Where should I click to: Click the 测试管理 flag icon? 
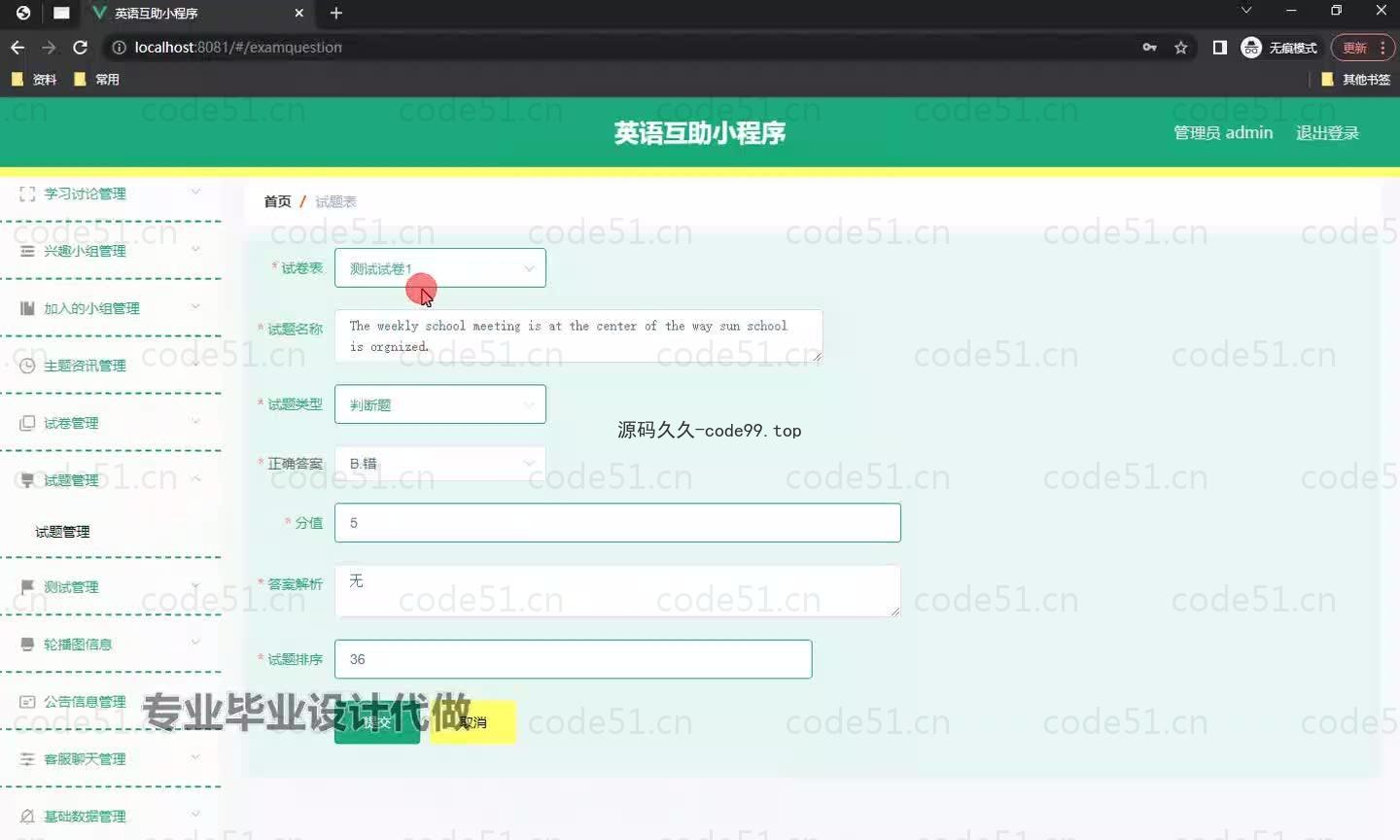(x=27, y=587)
